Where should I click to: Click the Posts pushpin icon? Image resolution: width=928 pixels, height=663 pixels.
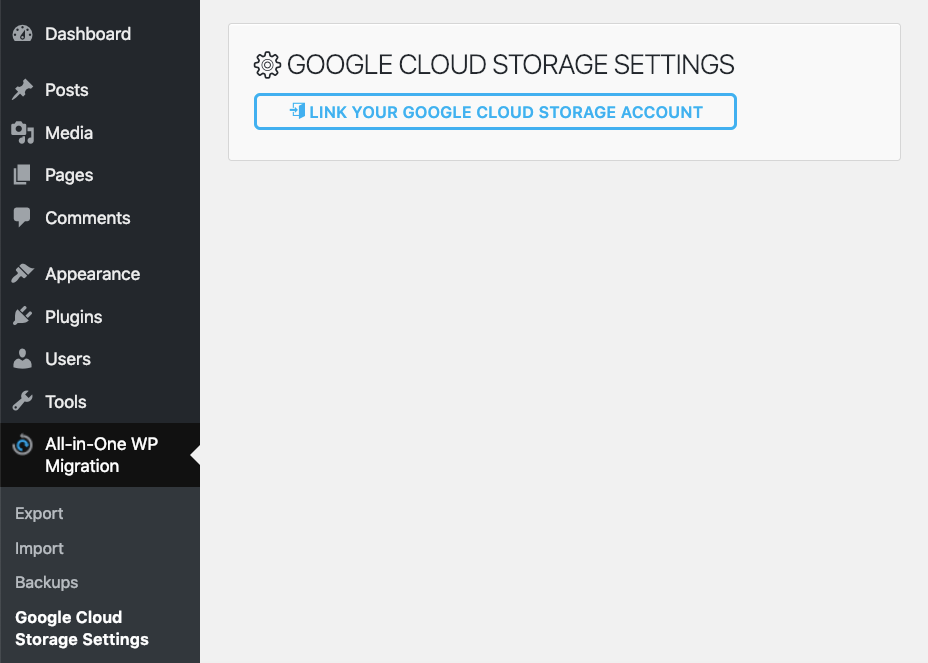coord(22,90)
